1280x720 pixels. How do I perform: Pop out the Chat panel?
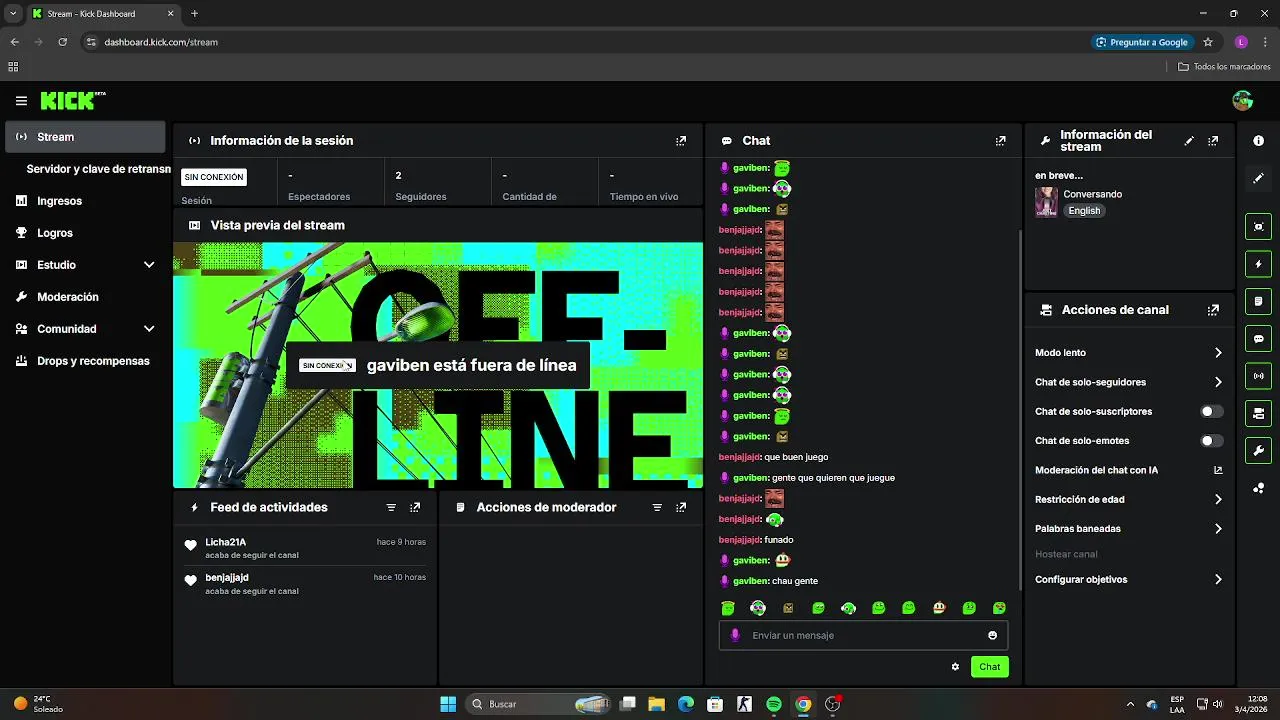tap(1000, 141)
